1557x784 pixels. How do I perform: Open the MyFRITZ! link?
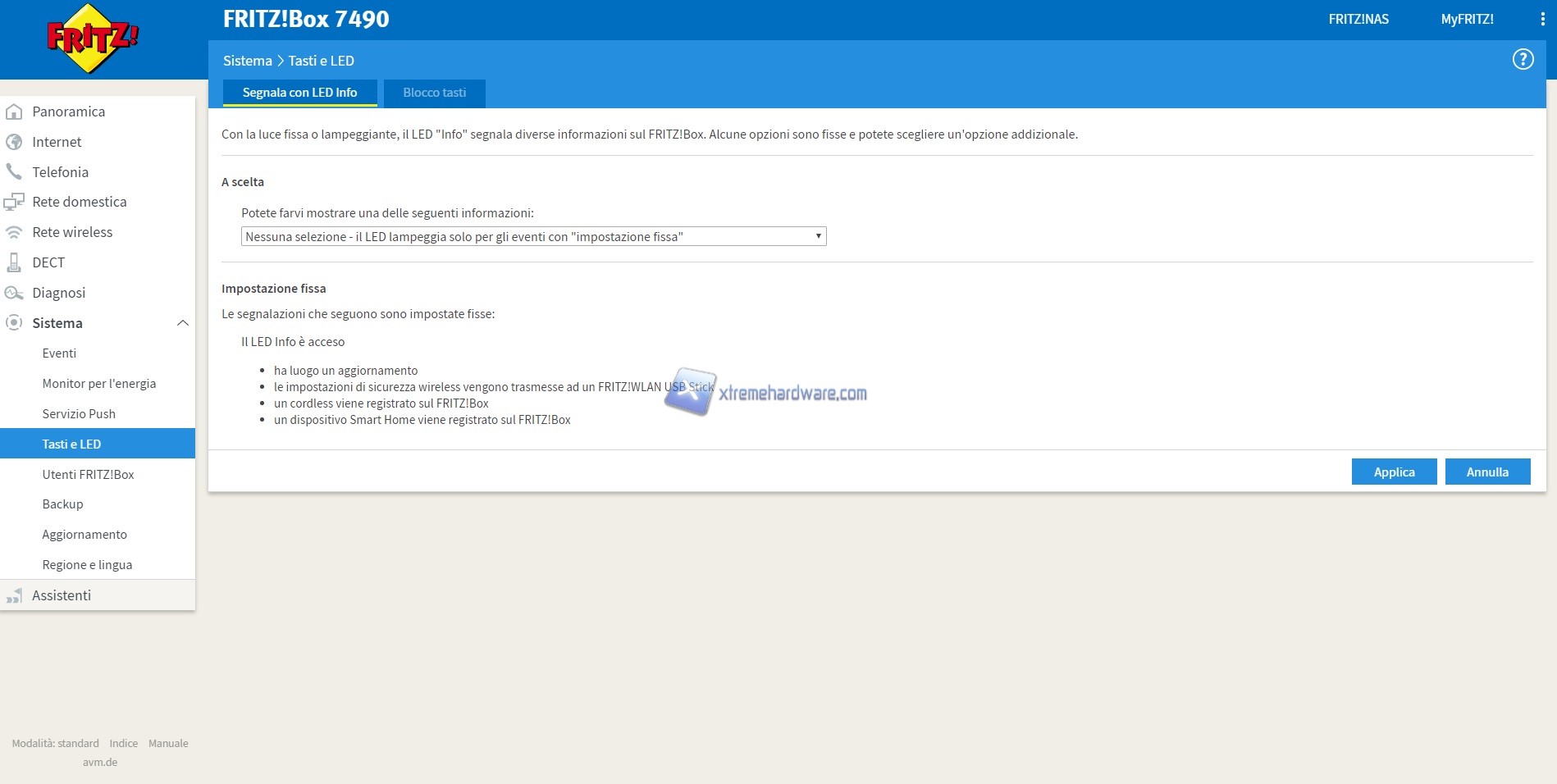point(1467,19)
